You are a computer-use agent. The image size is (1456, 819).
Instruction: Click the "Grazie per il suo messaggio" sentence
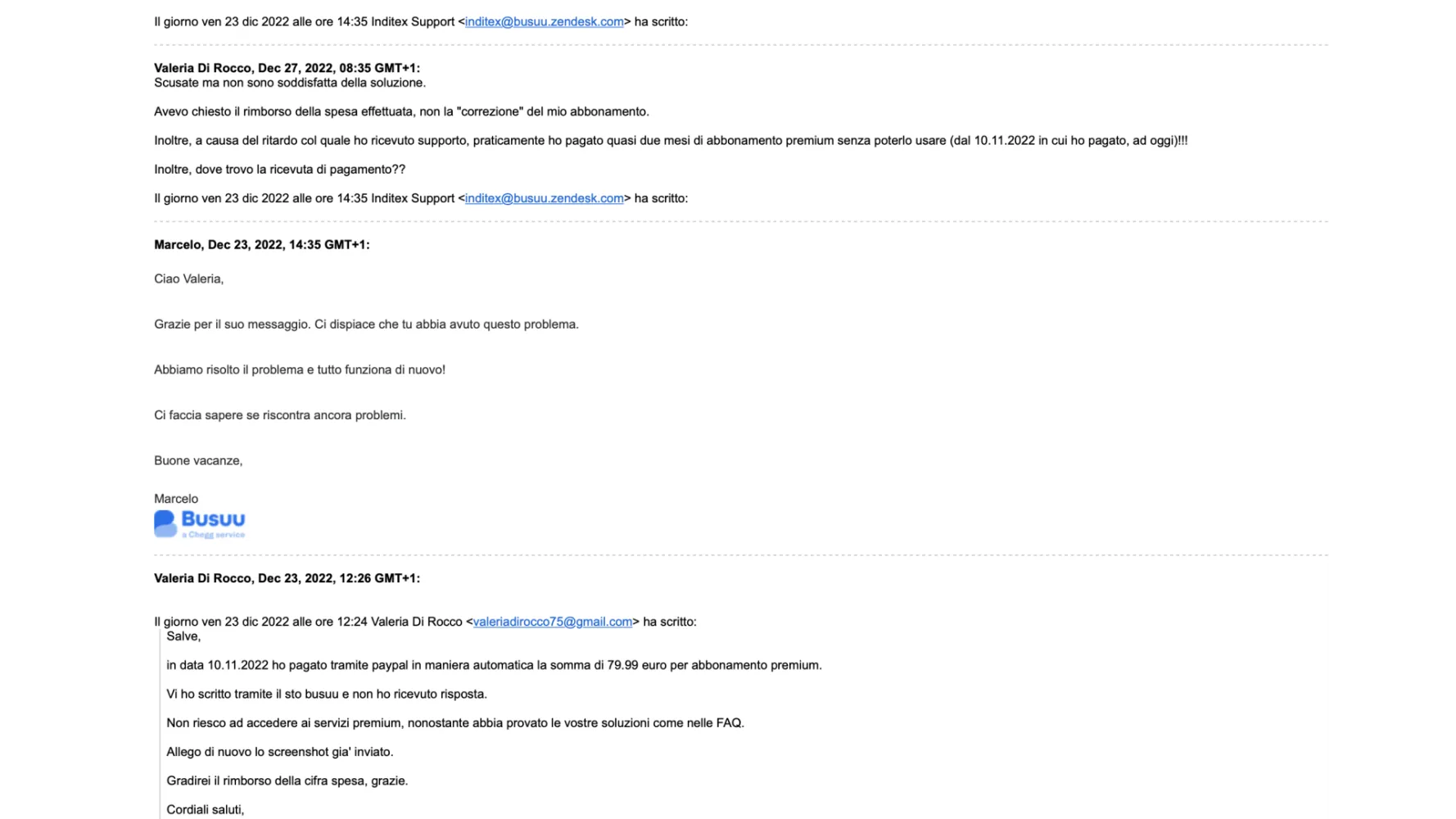pos(366,324)
